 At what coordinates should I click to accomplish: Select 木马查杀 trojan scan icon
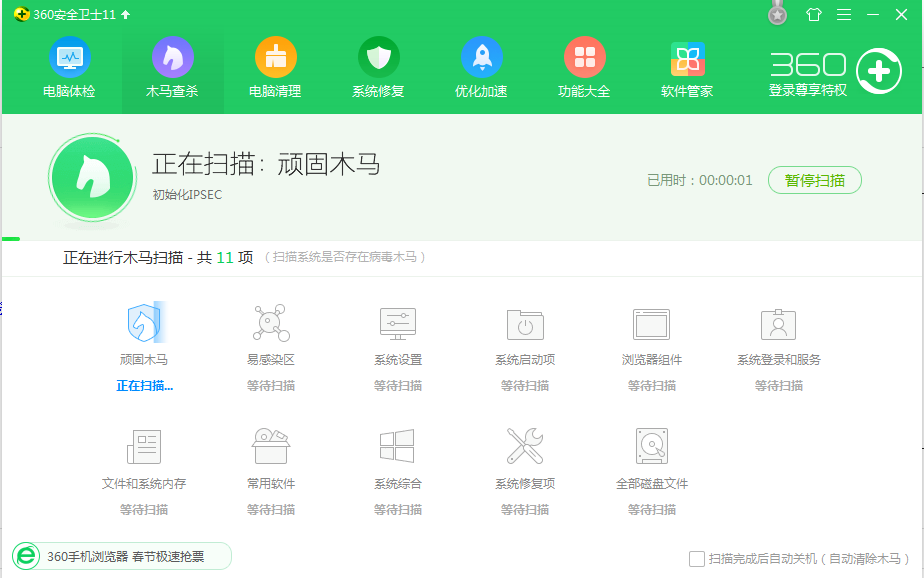coord(173,57)
